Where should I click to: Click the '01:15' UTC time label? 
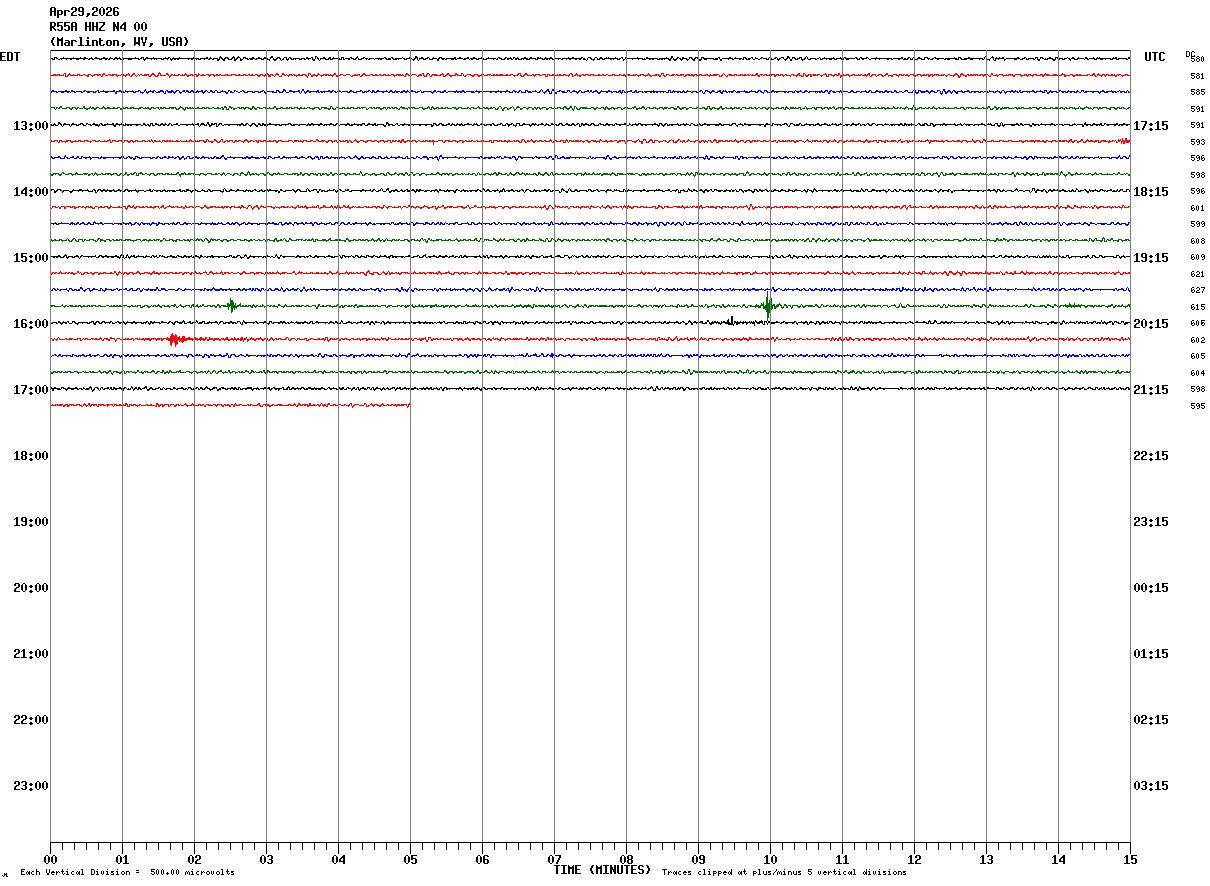point(1152,654)
